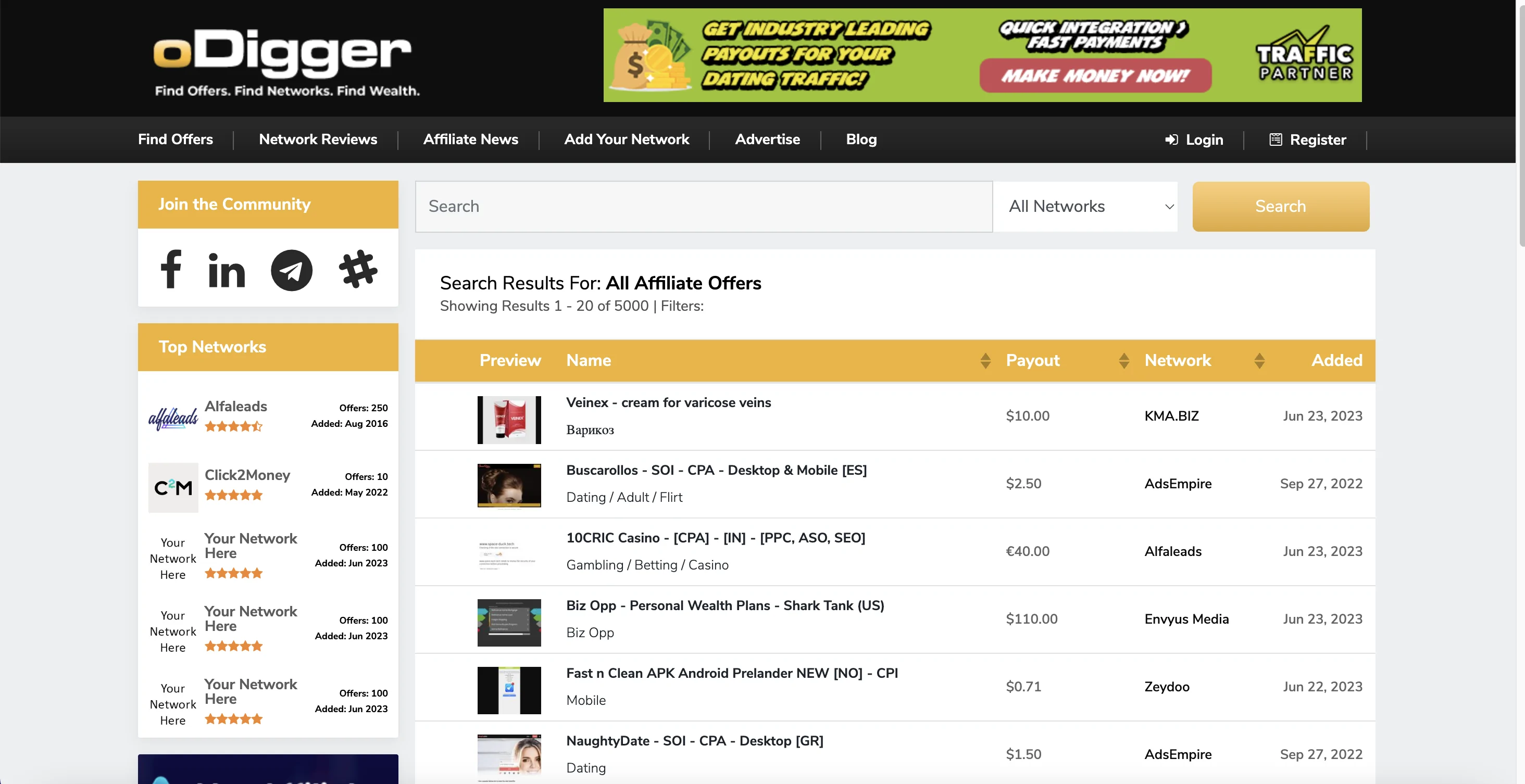The width and height of the screenshot is (1525, 784).
Task: Click the Register link
Action: coord(1318,140)
